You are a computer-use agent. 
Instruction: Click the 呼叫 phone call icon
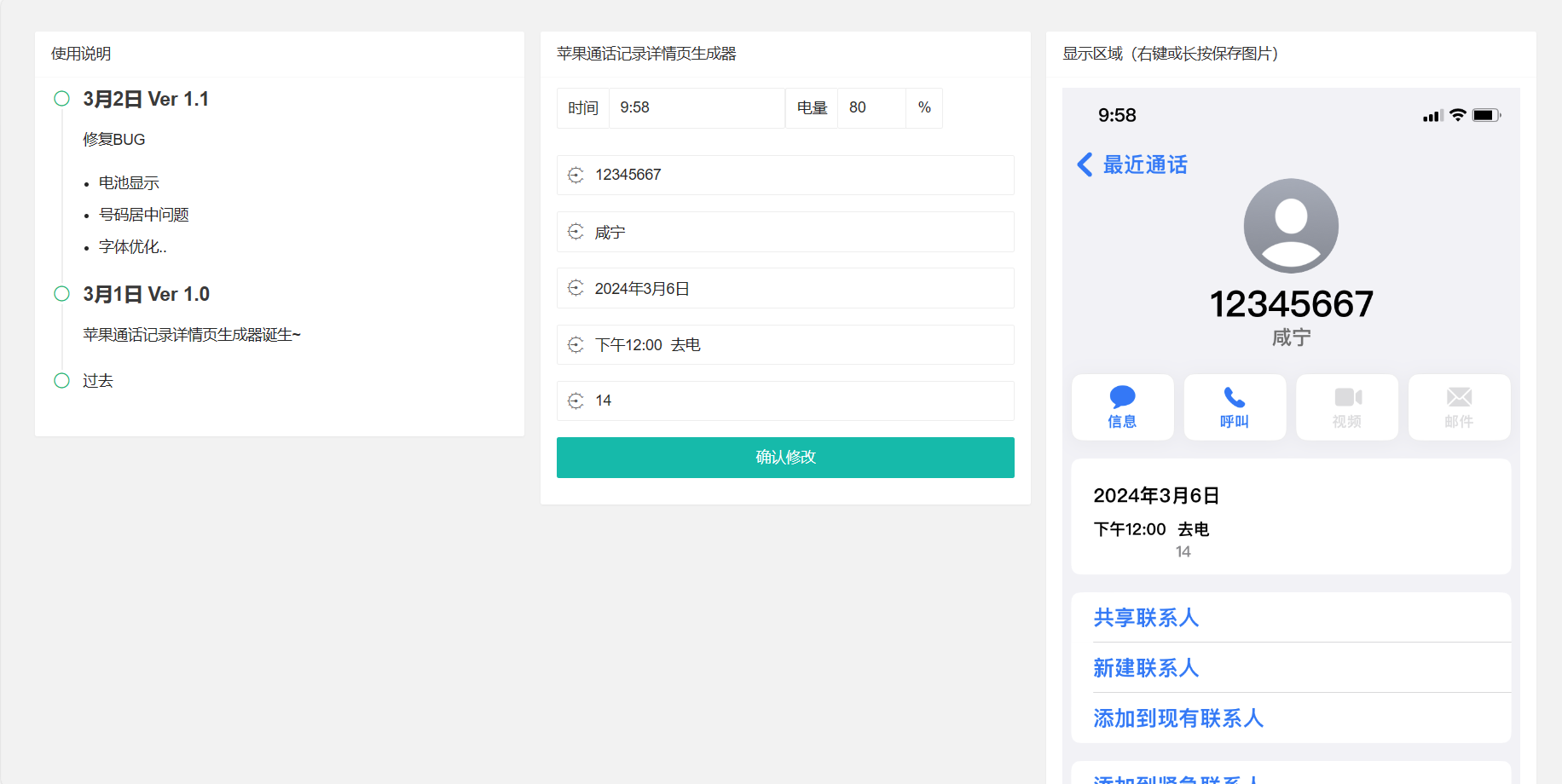(1235, 397)
